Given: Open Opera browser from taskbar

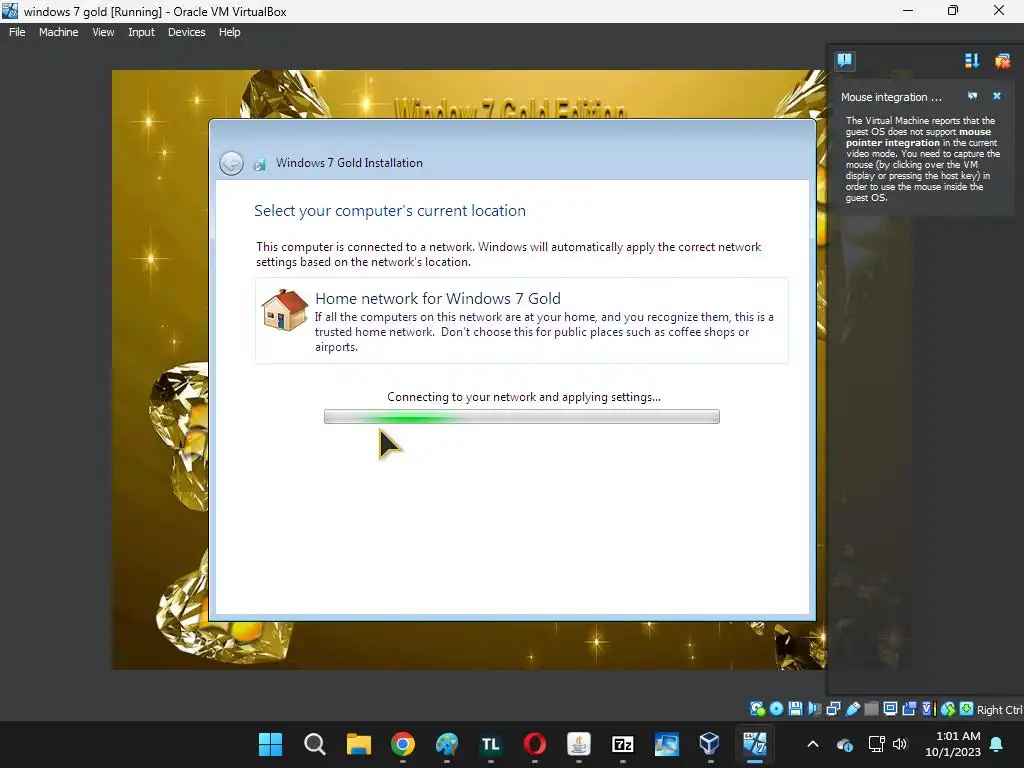Looking at the screenshot, I should (x=535, y=744).
